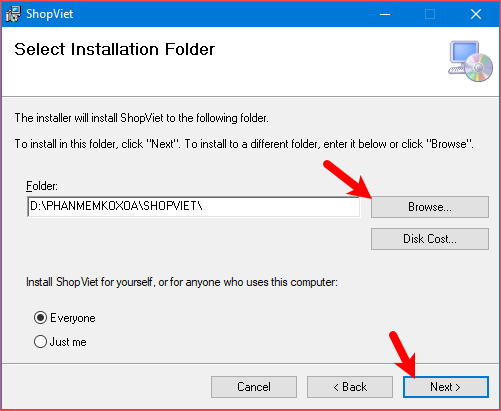Choose the Just me install option
Screen dimensions: 501x411
40,342
